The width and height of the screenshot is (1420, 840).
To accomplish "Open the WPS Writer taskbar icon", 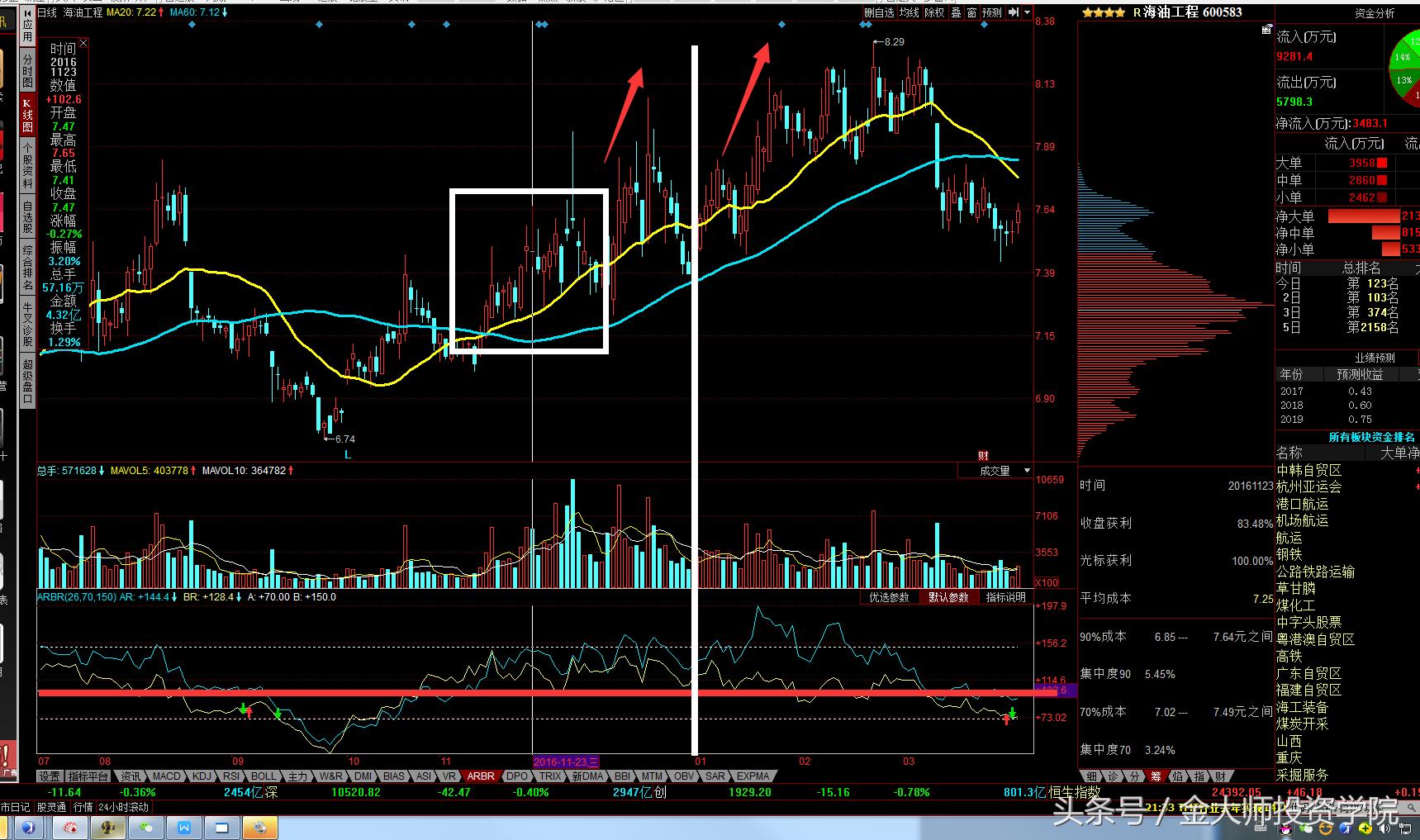I will 184,827.
